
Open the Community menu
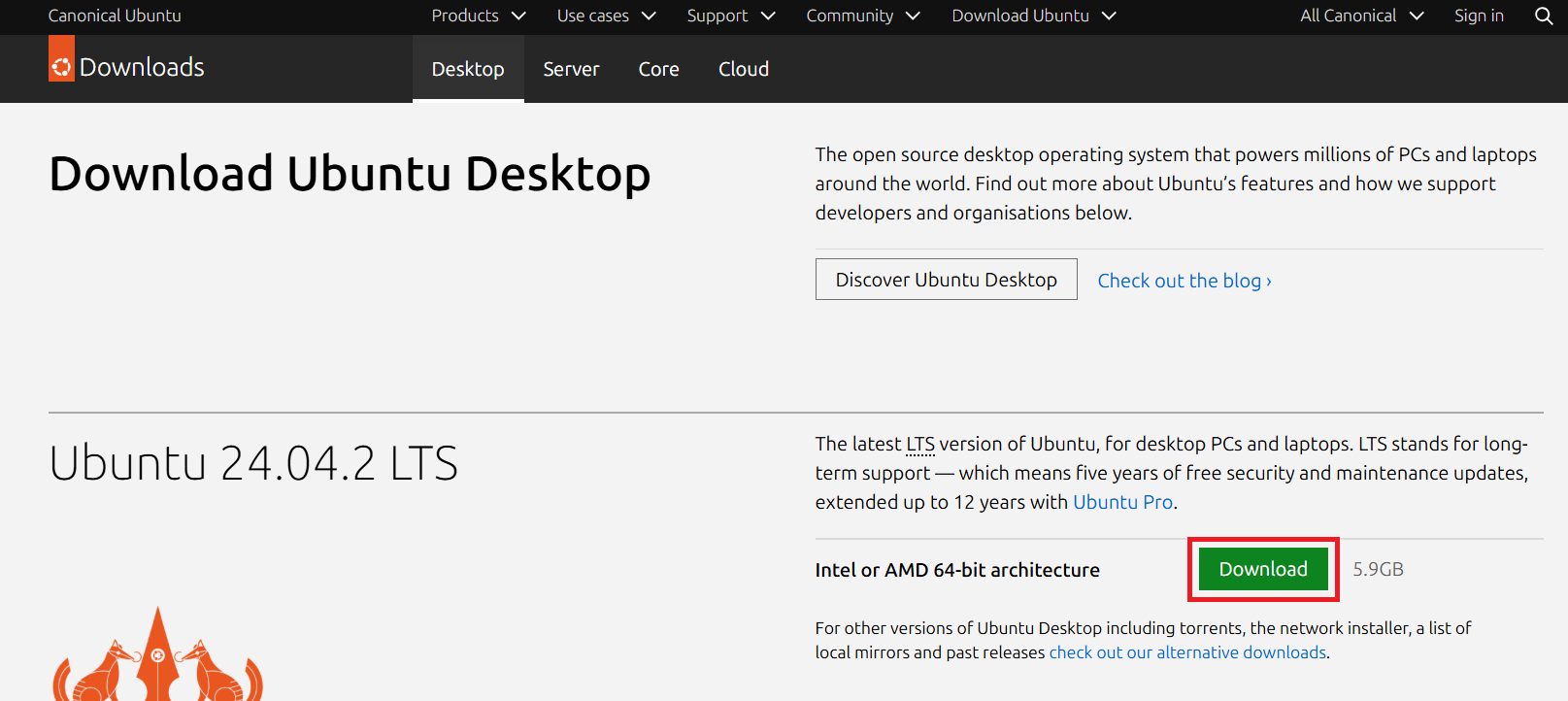tap(863, 16)
